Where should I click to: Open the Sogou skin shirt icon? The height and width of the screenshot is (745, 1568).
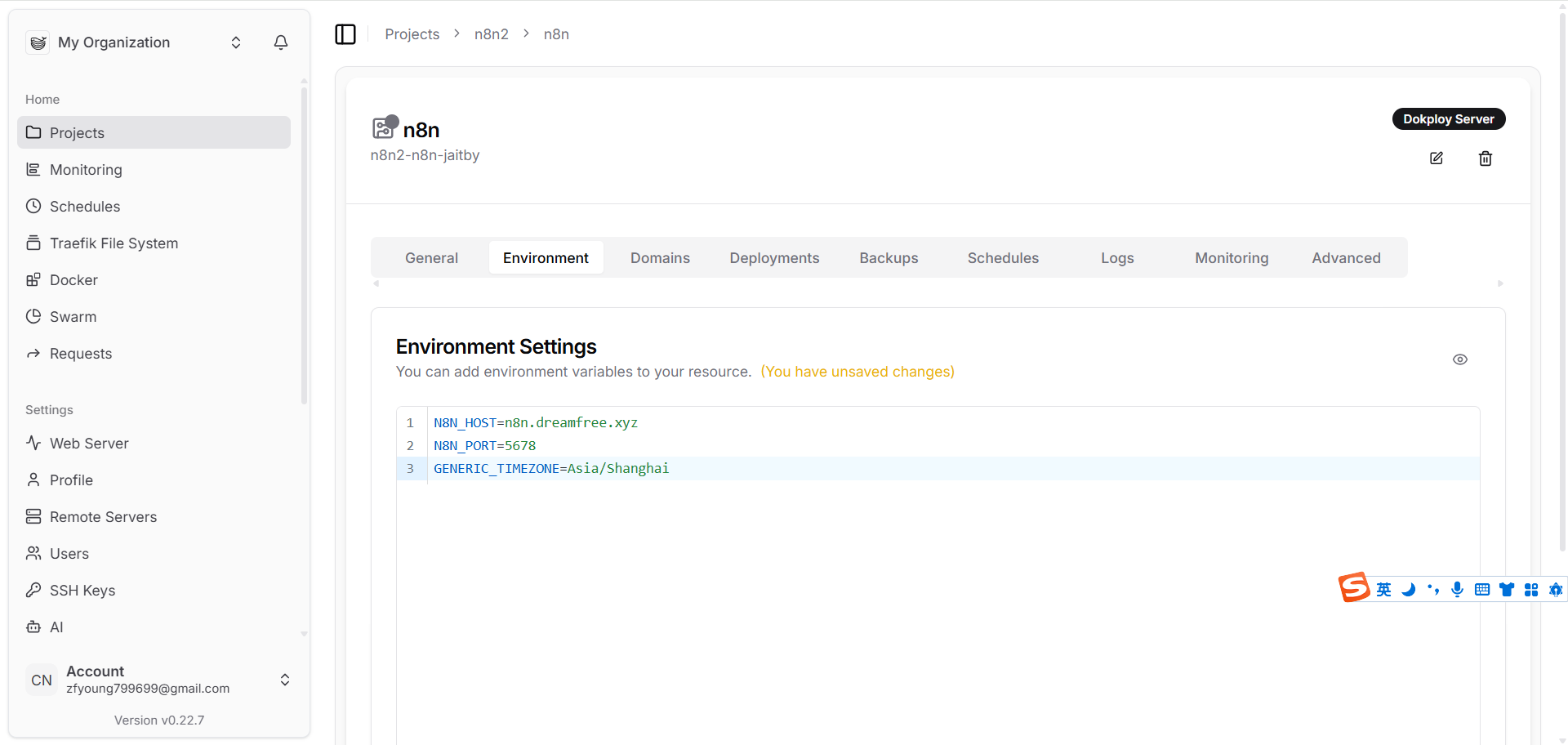1507,590
